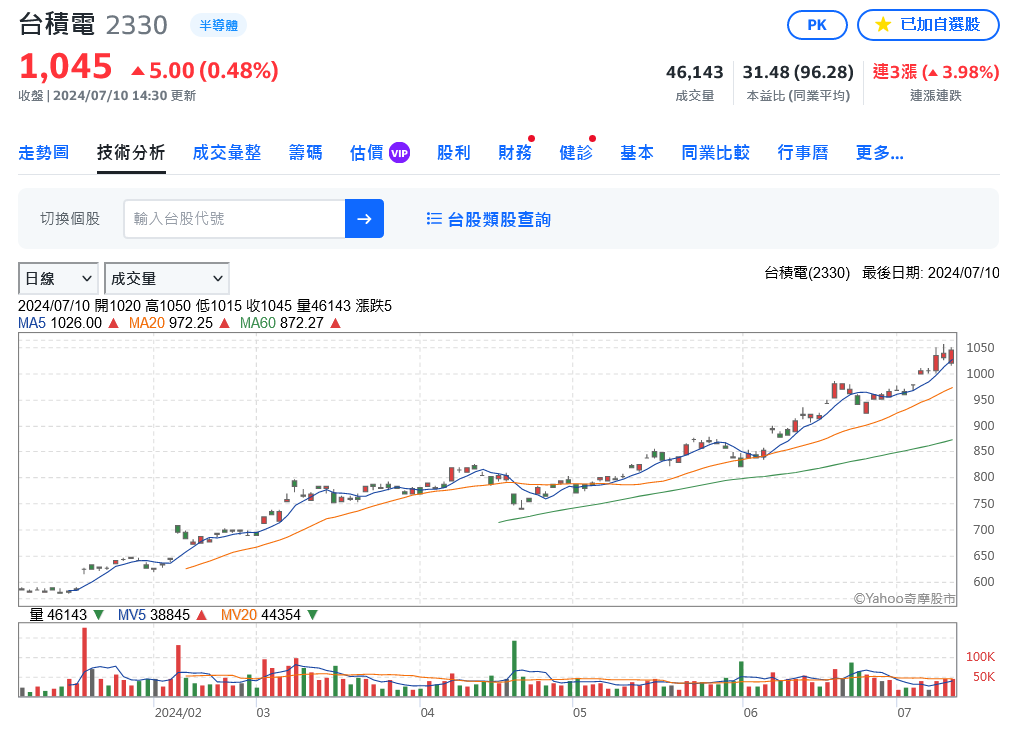Open the 成交量 indicator dropdown

point(167,278)
